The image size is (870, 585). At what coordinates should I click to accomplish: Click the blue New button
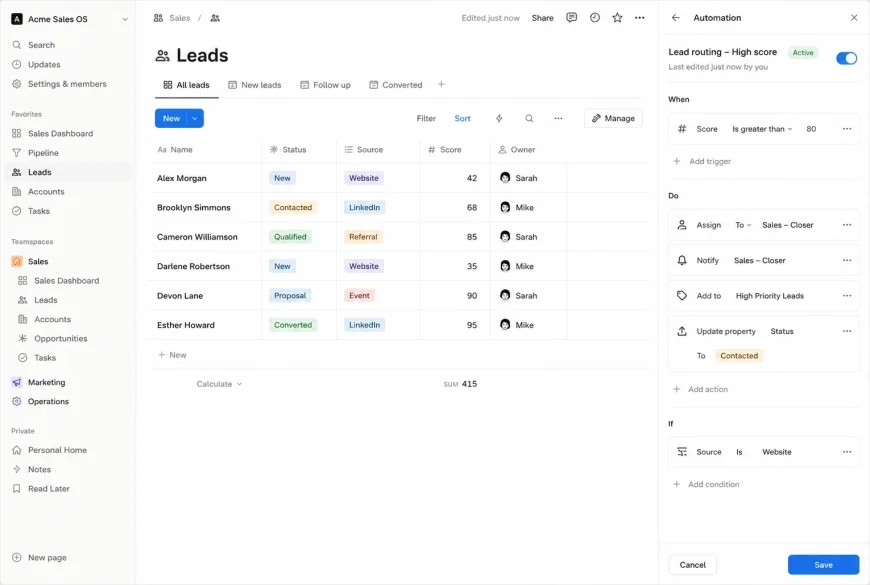pos(171,118)
